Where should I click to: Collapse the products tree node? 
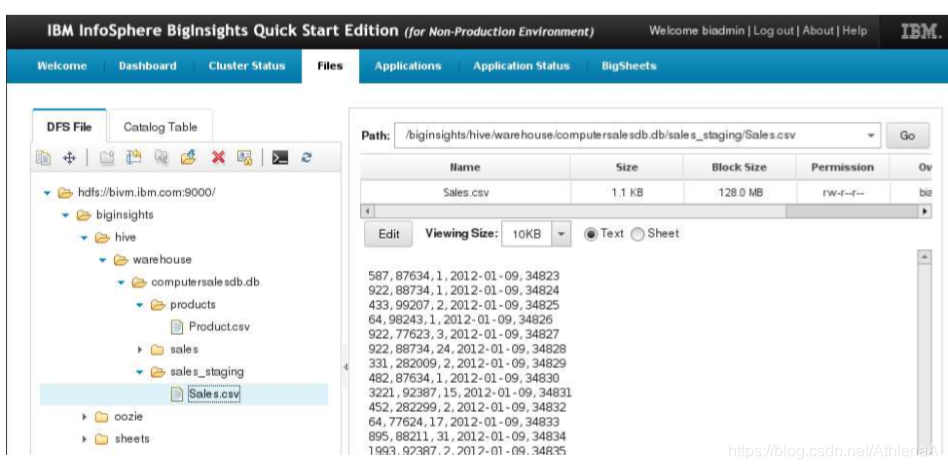click(140, 305)
